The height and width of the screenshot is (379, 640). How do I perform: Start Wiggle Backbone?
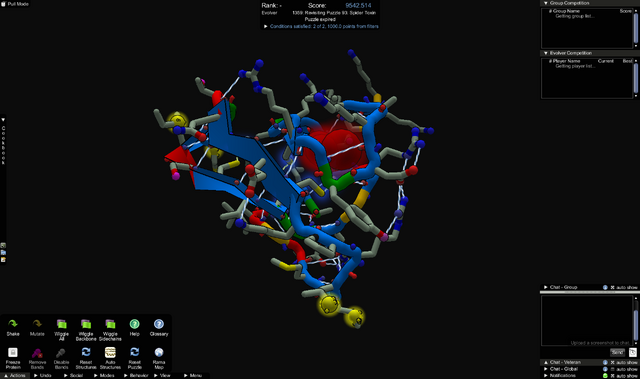(x=86, y=330)
